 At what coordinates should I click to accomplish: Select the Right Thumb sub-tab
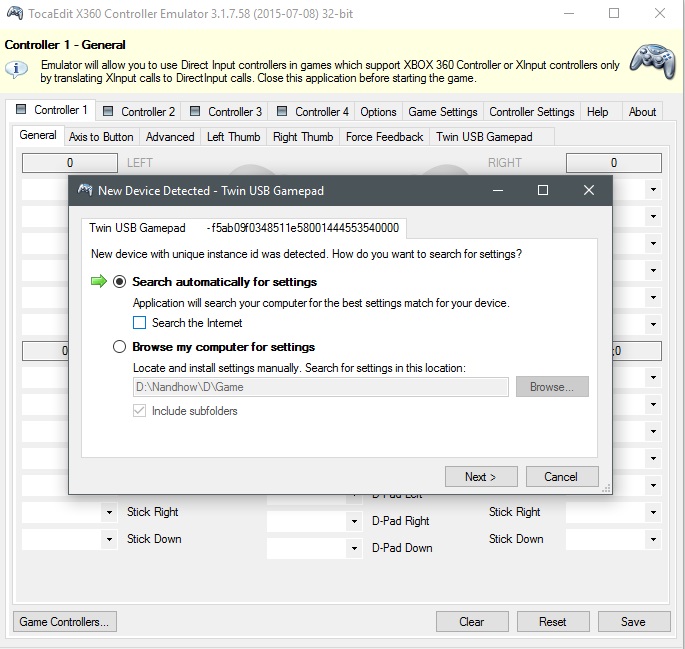tap(303, 137)
